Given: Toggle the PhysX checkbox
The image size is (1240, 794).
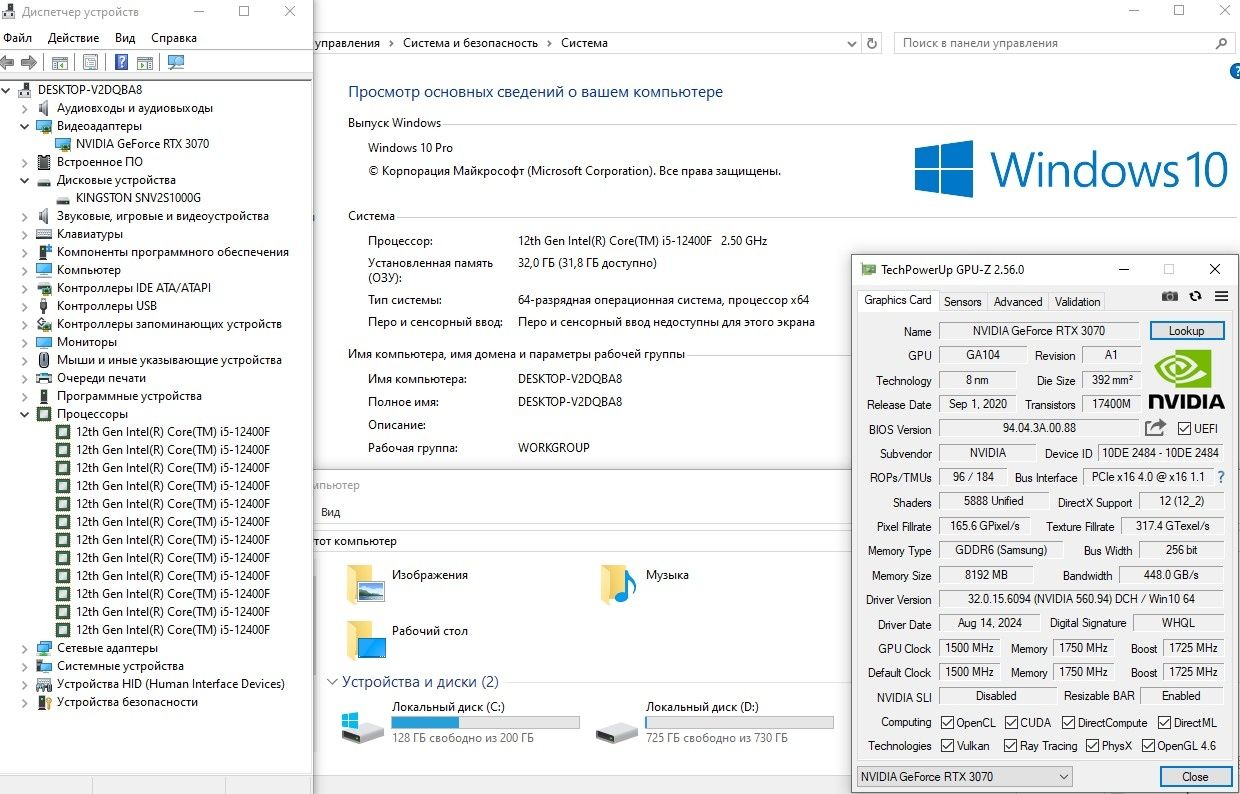Looking at the screenshot, I should coord(1091,746).
